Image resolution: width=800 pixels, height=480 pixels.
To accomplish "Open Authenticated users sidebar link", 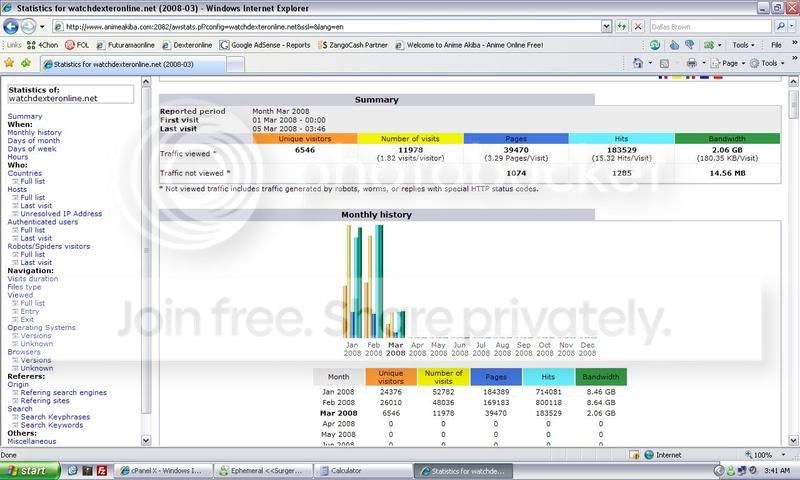I will coord(43,222).
